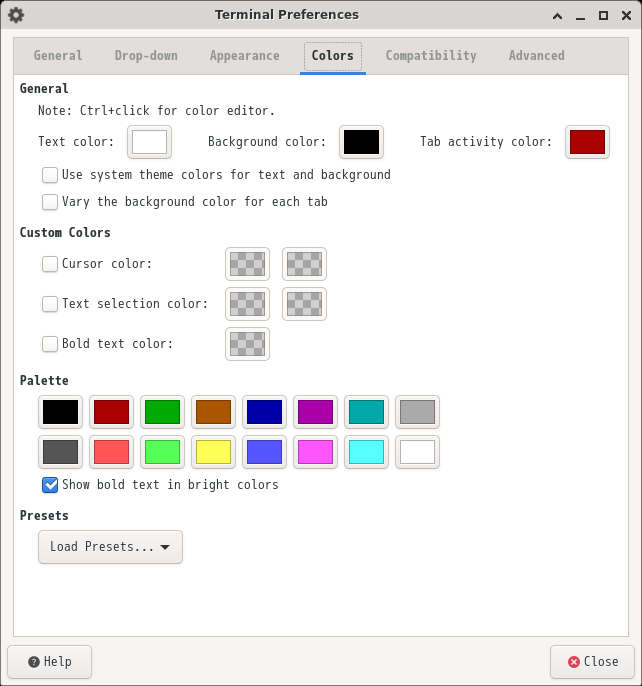The height and width of the screenshot is (686, 642).
Task: Open the Help button
Action: [49, 662]
